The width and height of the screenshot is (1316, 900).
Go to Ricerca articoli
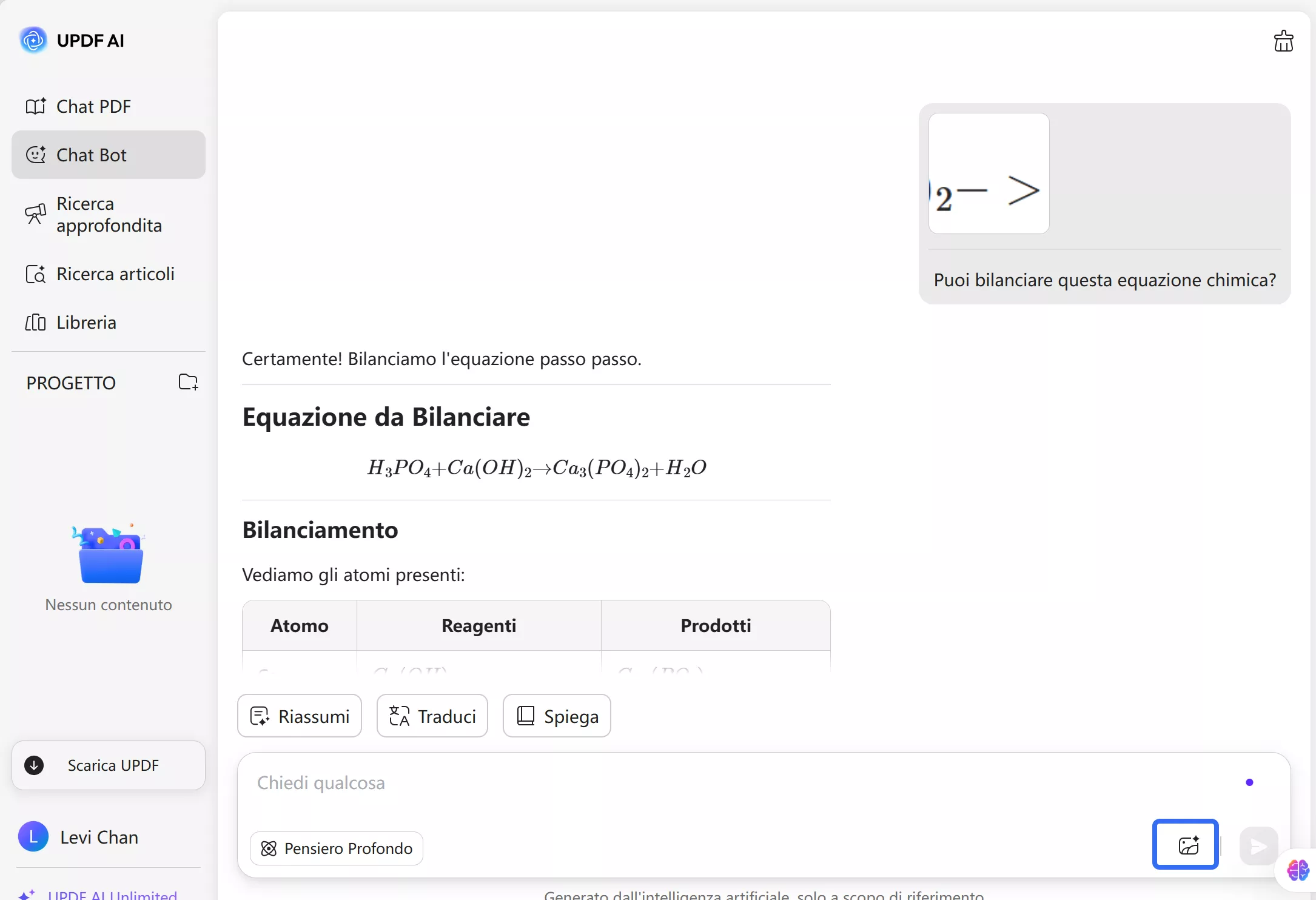[x=115, y=274]
